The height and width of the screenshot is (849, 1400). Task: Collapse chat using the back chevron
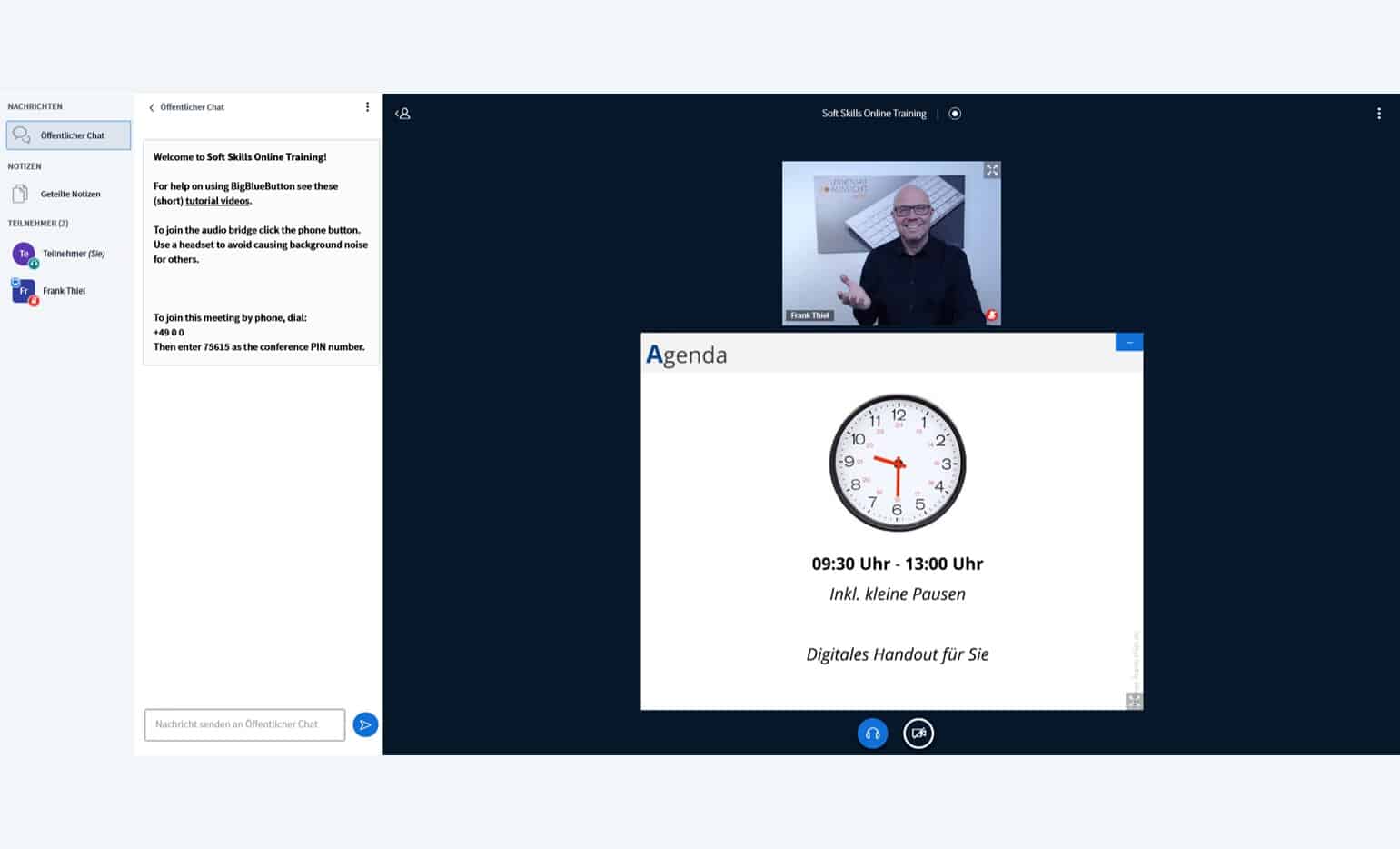coord(152,107)
